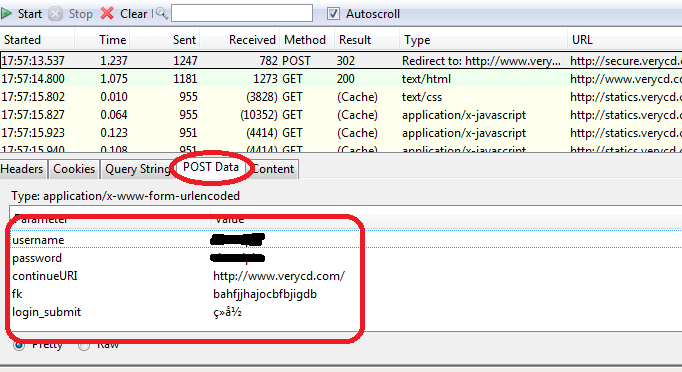
Task: Switch to the Cookies tab
Action: tap(74, 169)
